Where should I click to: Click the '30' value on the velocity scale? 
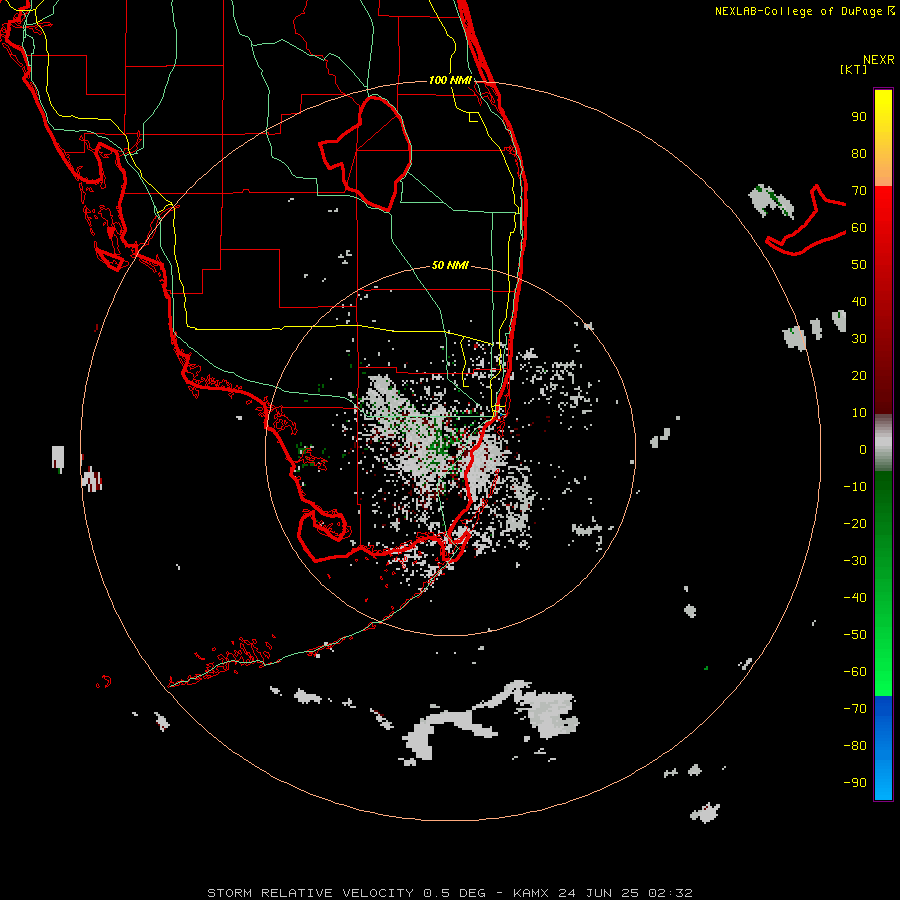(859, 339)
